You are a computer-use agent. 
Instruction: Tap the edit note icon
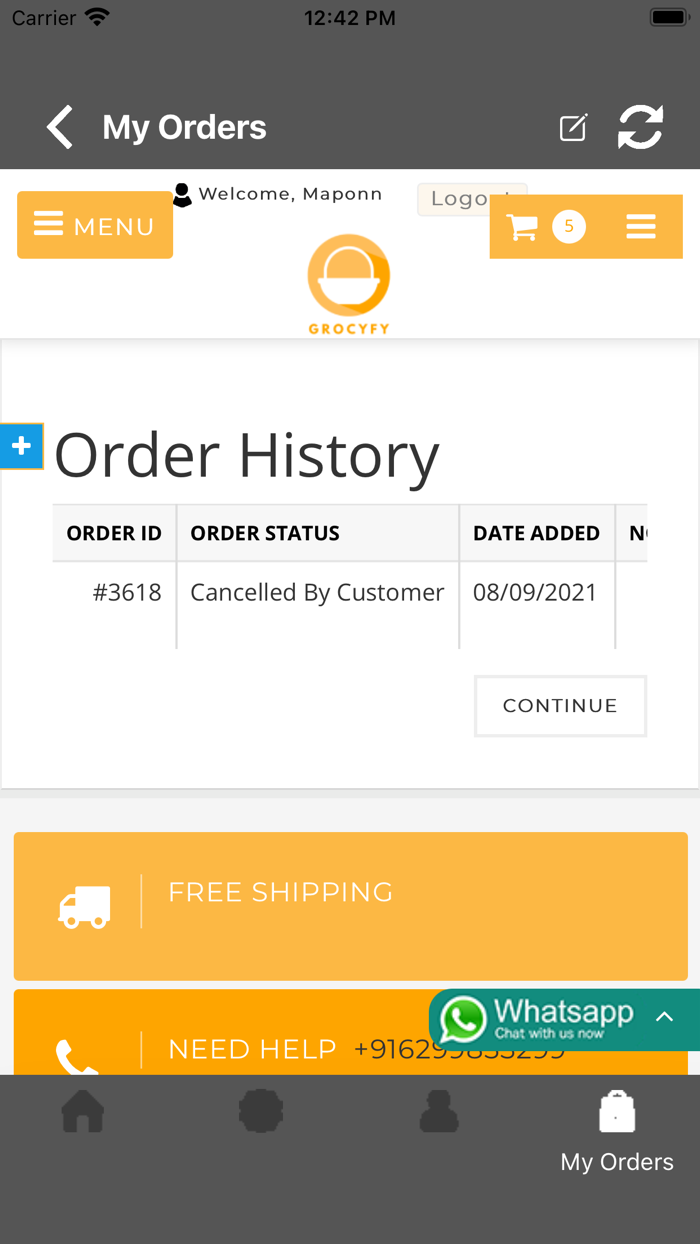coord(573,128)
